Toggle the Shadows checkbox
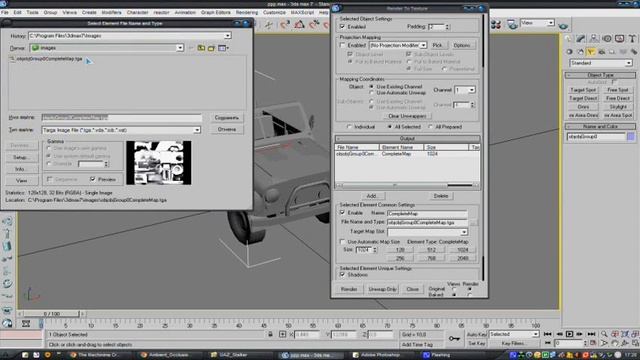The image size is (640, 360). point(342,275)
